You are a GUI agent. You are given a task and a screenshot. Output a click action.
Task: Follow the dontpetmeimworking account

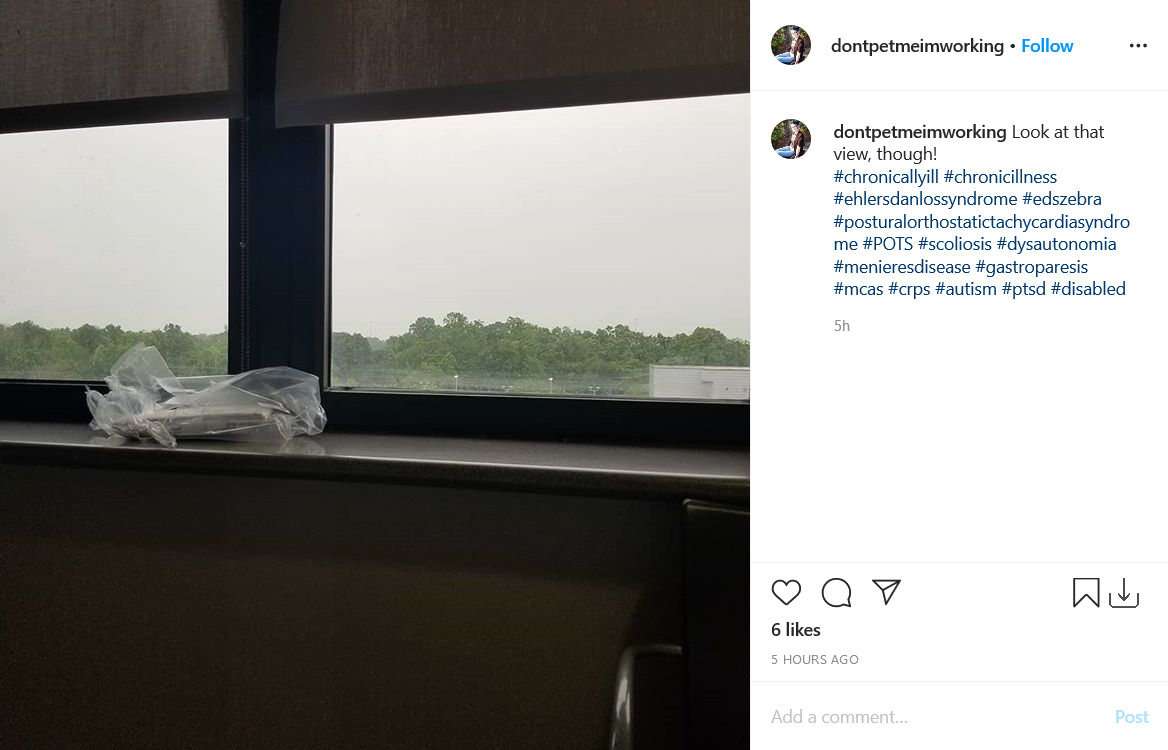tap(1047, 45)
